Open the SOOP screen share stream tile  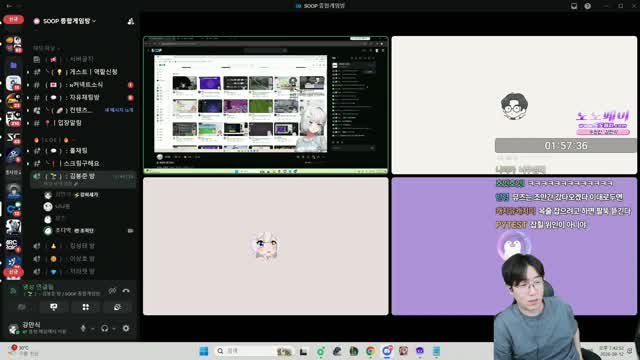pos(266,105)
